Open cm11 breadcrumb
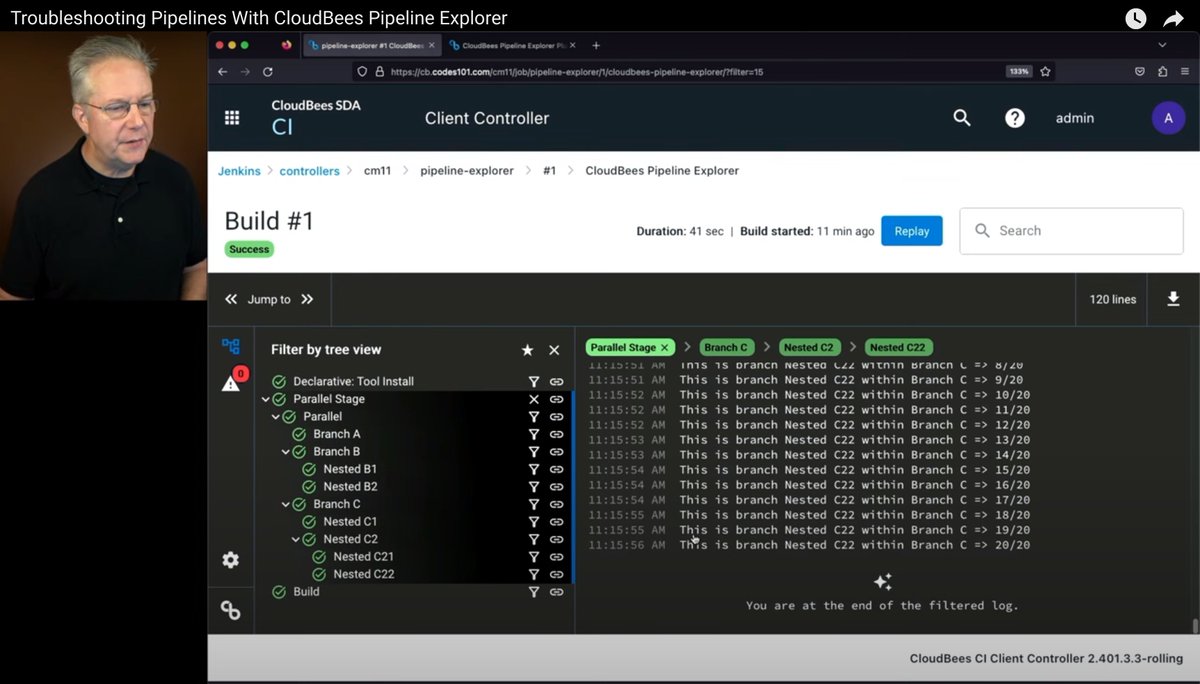Screen dimensions: 1200x684 pyautogui.click(x=377, y=171)
